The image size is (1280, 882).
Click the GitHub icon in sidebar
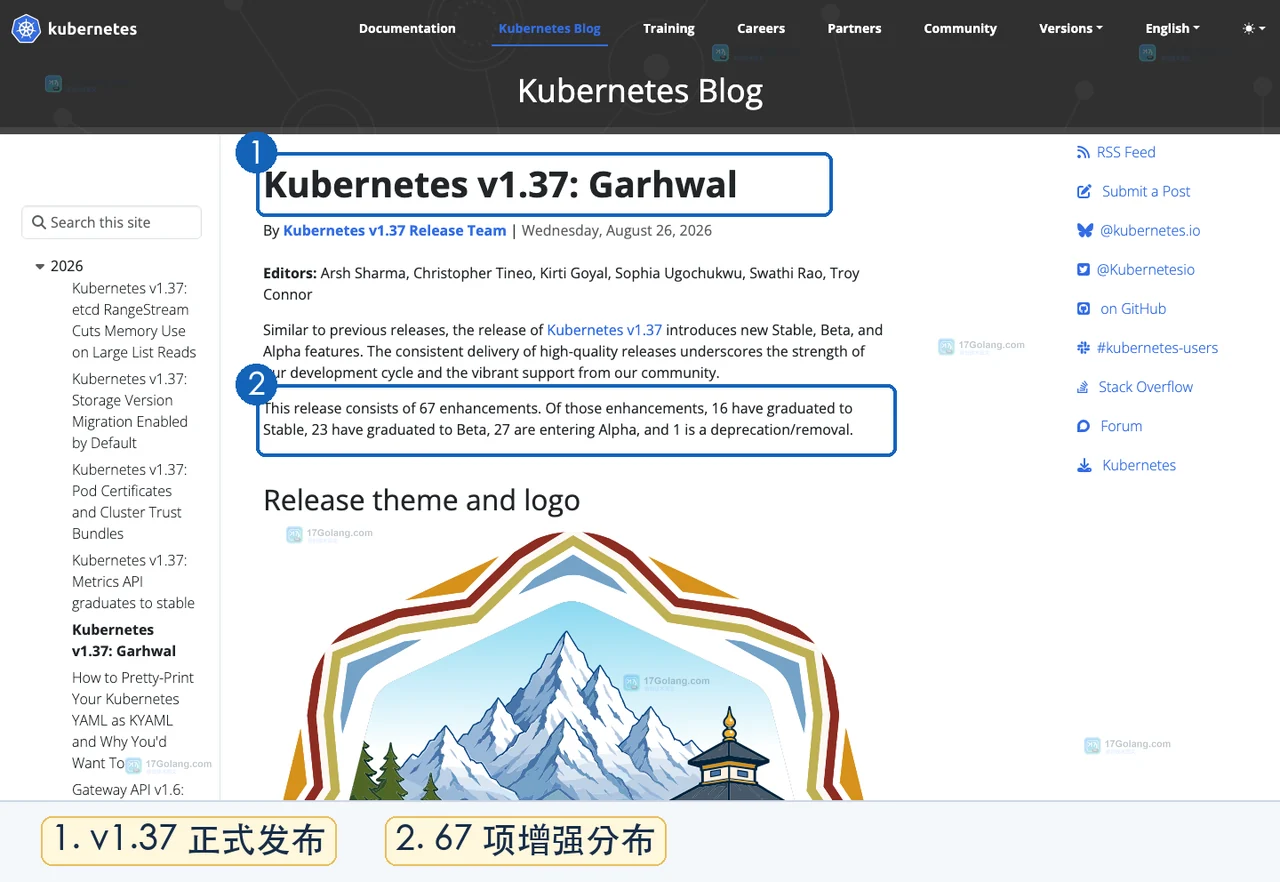[x=1083, y=309]
